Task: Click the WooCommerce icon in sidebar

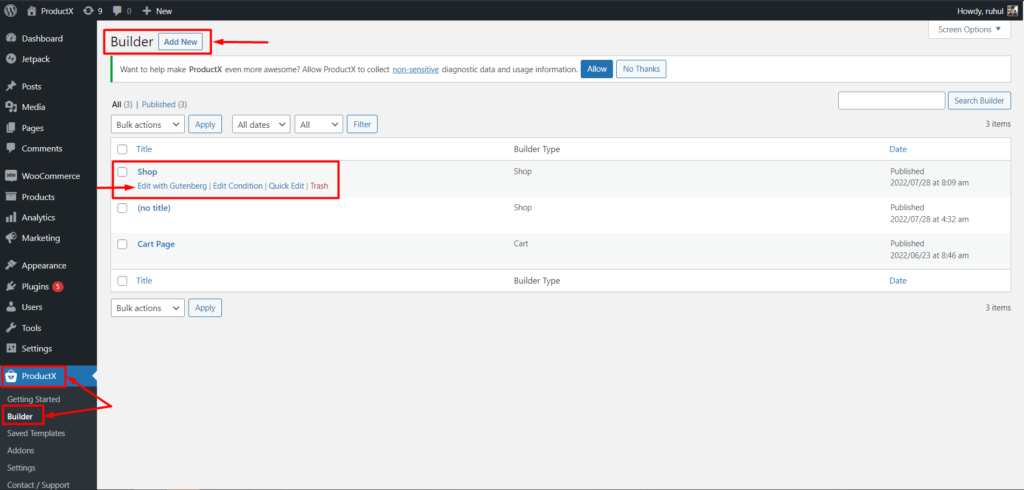Action: pyautogui.click(x=10, y=176)
